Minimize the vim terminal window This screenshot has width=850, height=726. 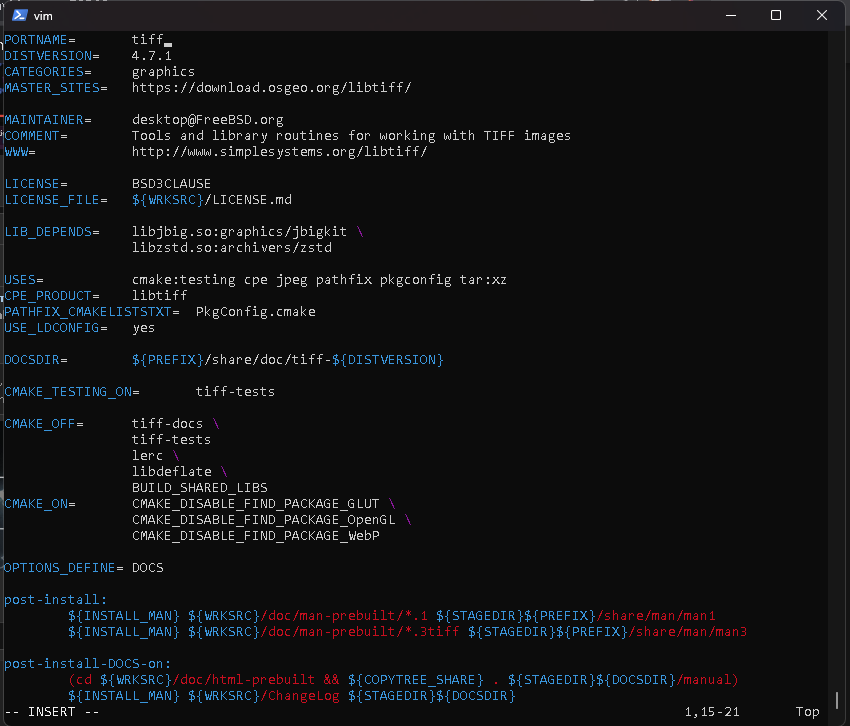pos(731,15)
